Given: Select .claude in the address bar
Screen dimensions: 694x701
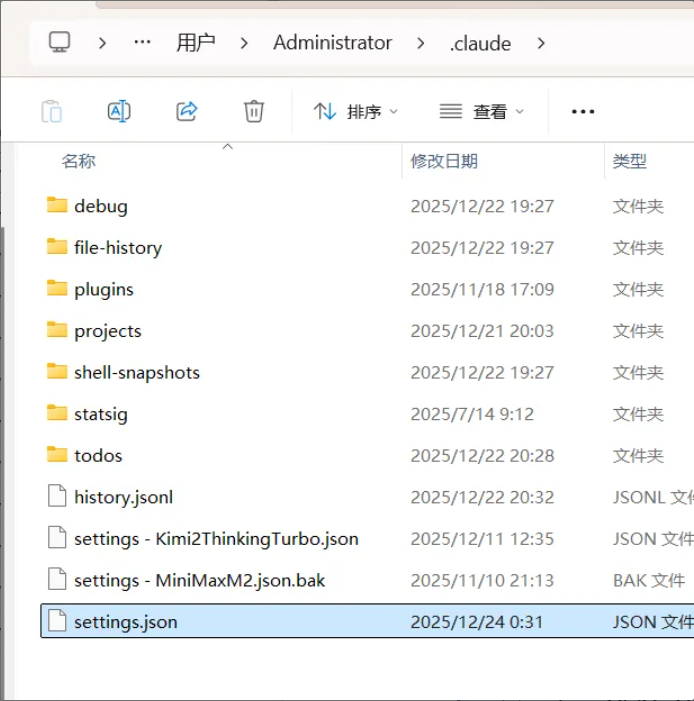Looking at the screenshot, I should point(480,43).
